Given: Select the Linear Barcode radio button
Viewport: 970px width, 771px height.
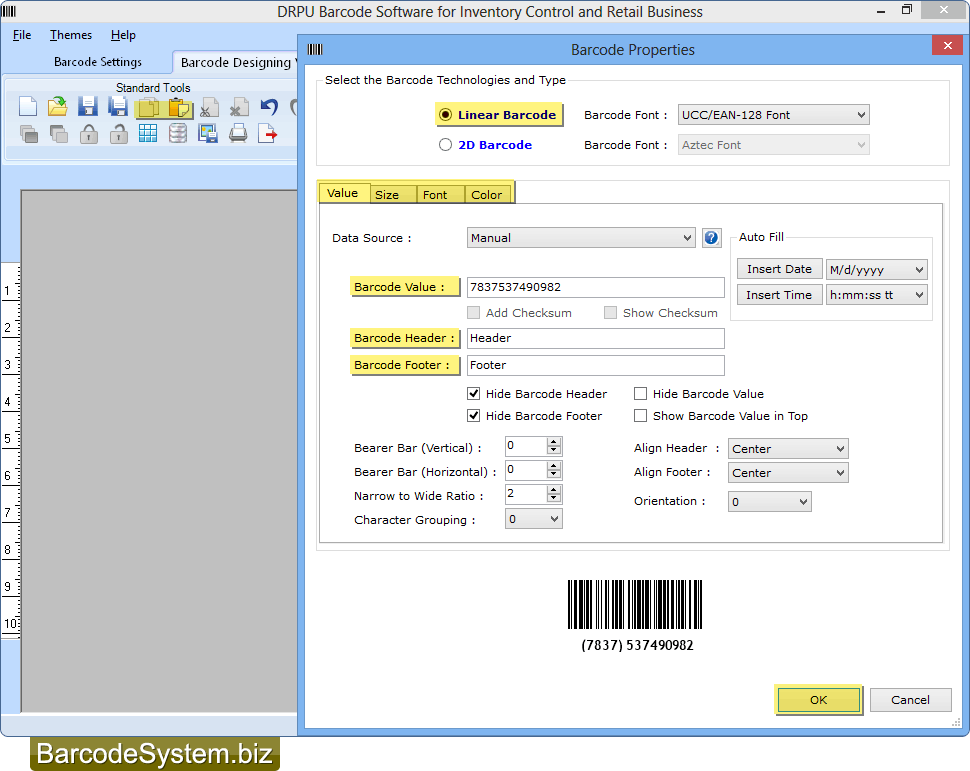Looking at the screenshot, I should [445, 114].
